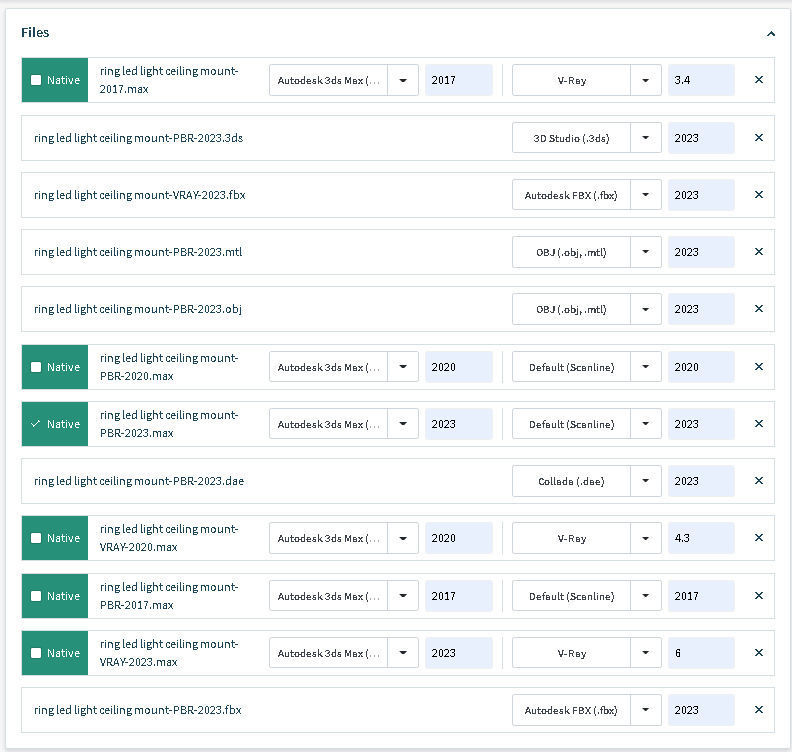The image size is (792, 752).
Task: Enable Native checkbox for VRAY-2023.max
Action: click(37, 653)
